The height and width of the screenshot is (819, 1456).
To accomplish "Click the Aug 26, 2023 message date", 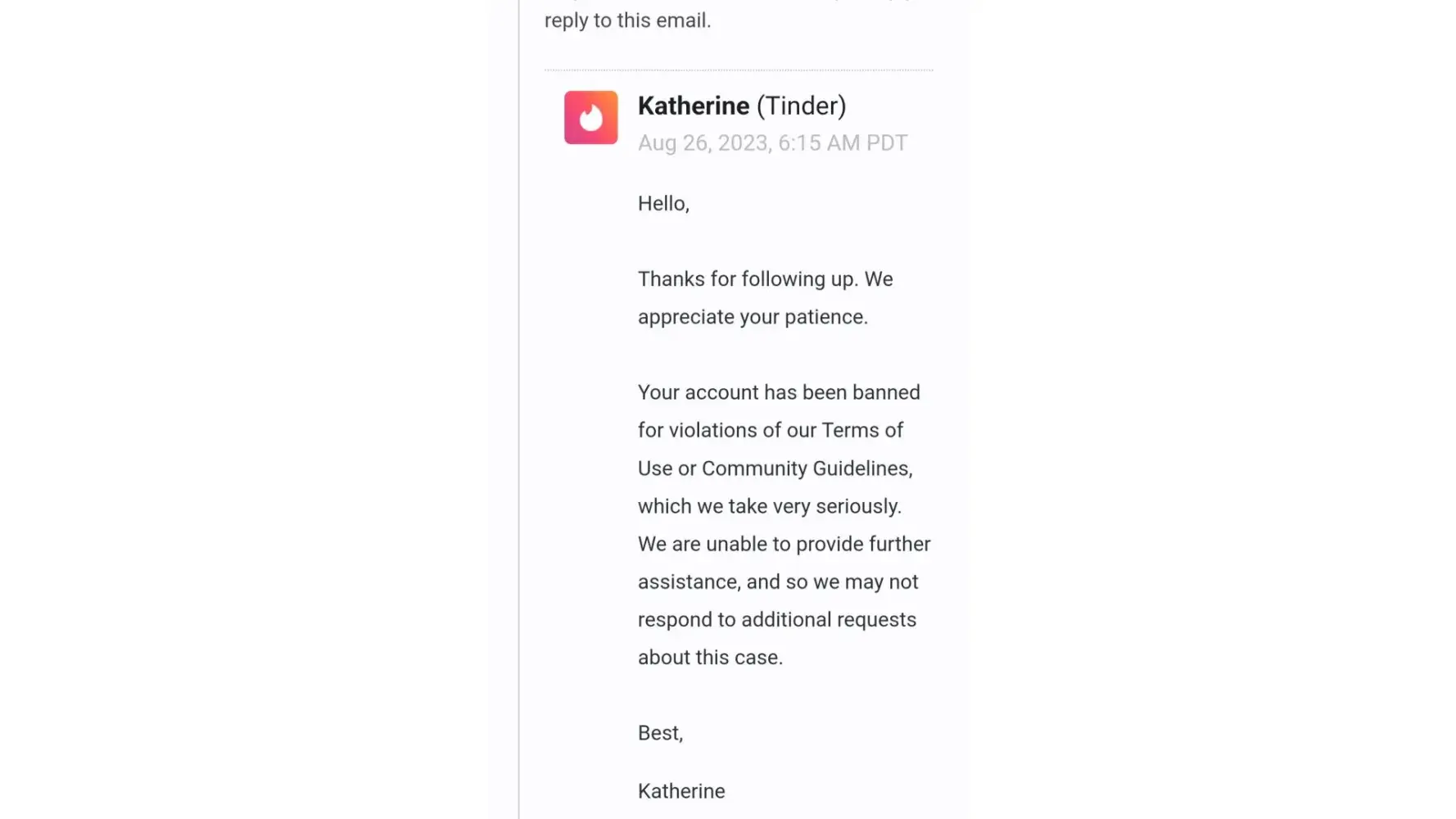I will point(704,143).
